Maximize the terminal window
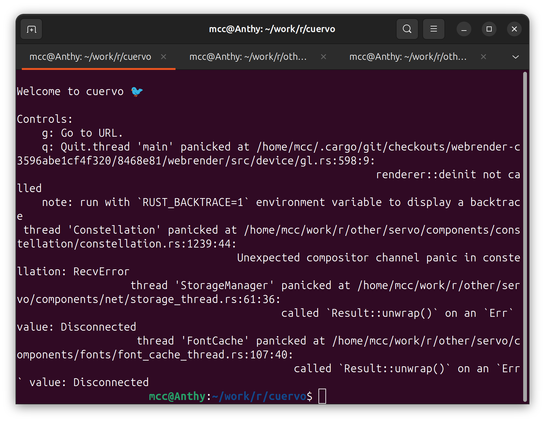 (489, 29)
